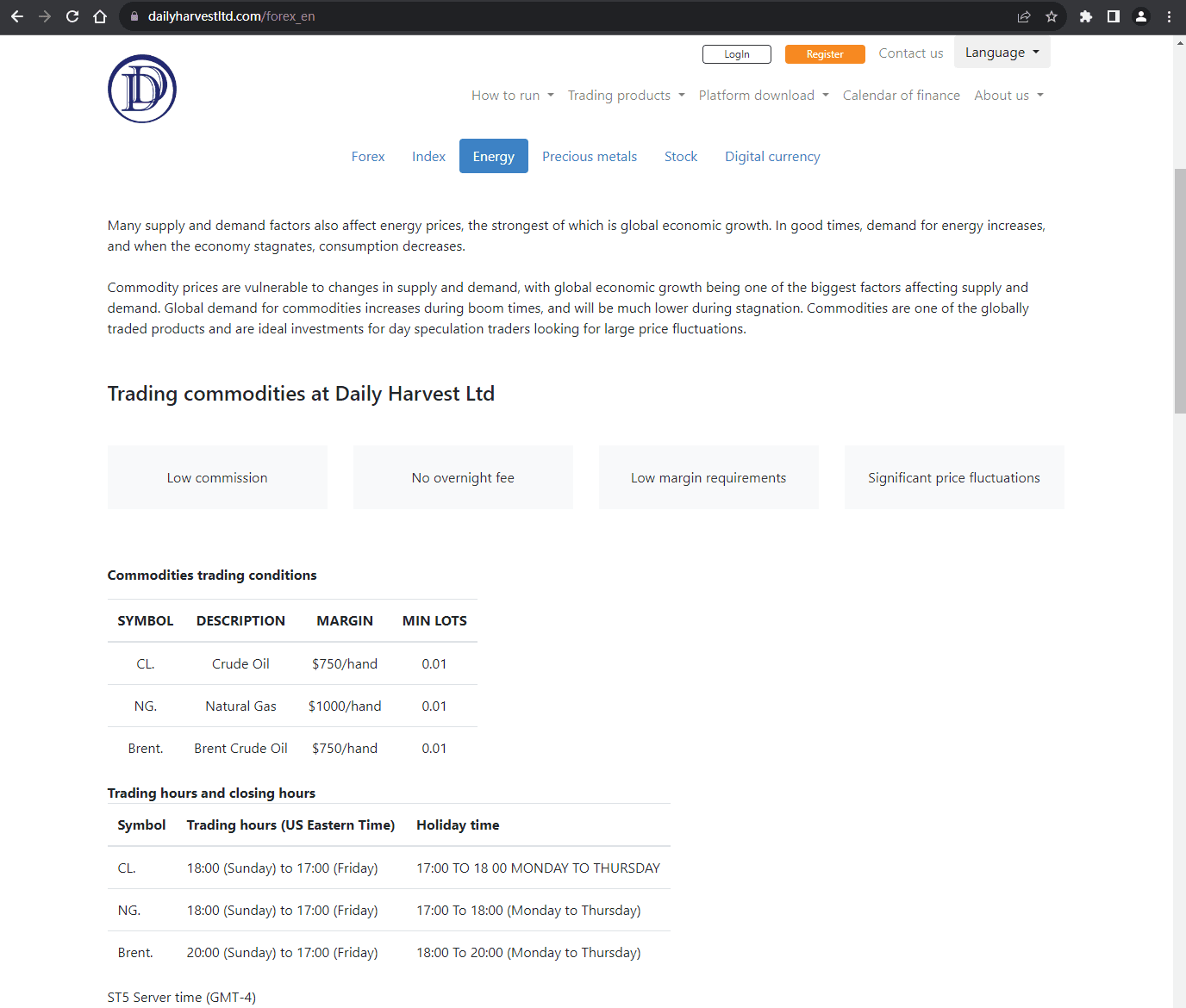Click the Natural Gas description cell
Image resolution: width=1186 pixels, height=1008 pixels.
240,706
